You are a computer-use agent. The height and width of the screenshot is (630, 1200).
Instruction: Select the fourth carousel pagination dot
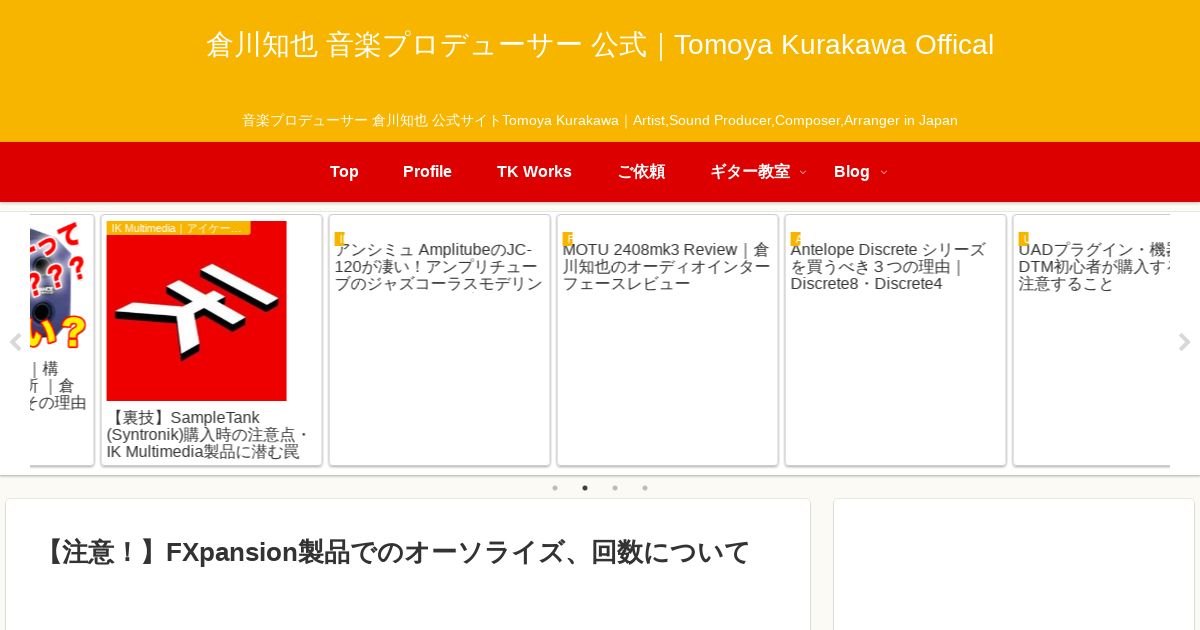645,488
